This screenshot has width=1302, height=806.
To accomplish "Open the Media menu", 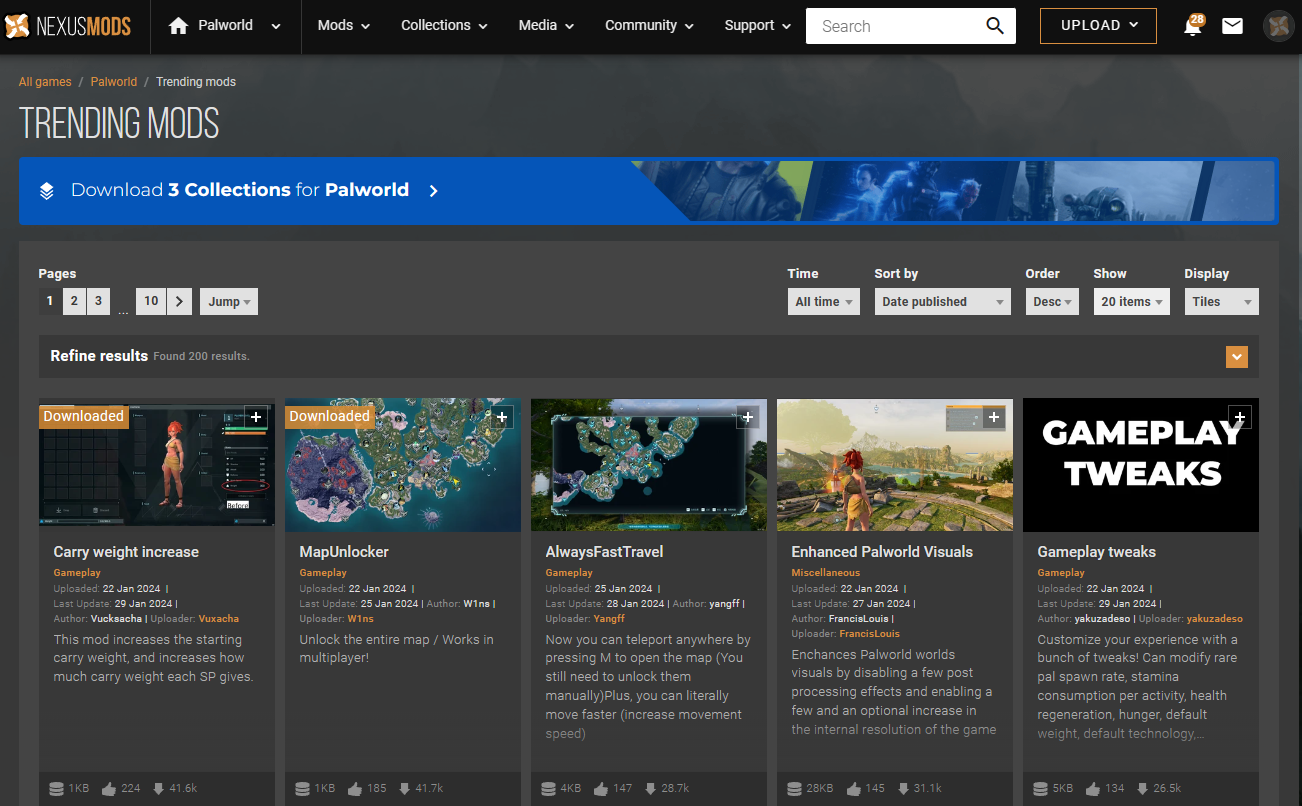I will 546,26.
